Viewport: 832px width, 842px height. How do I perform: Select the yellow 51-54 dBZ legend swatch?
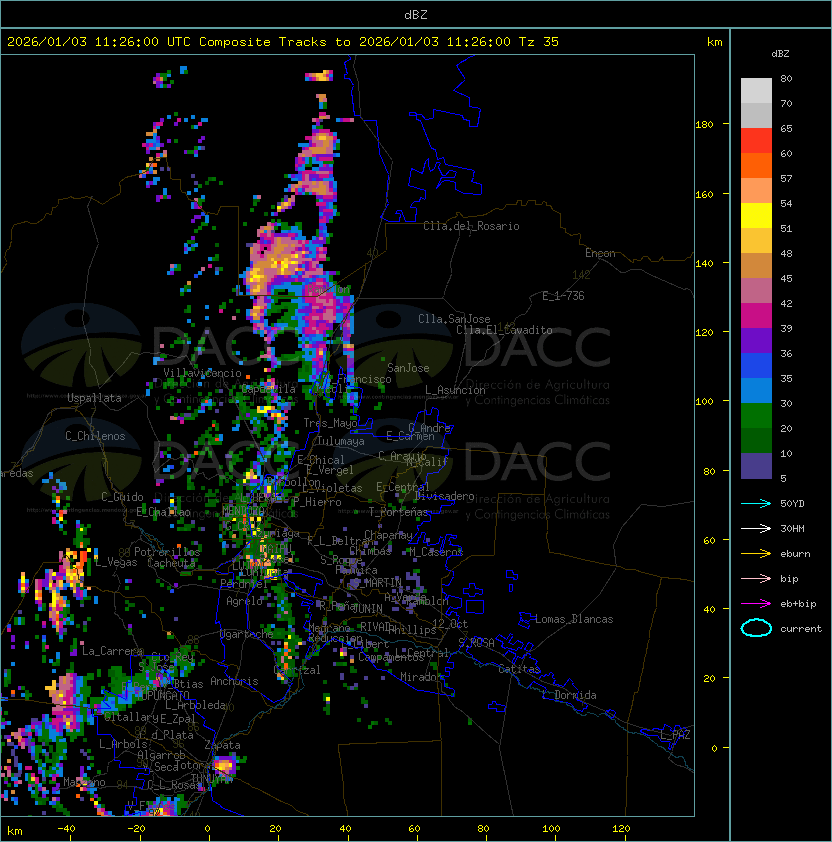[x=756, y=216]
